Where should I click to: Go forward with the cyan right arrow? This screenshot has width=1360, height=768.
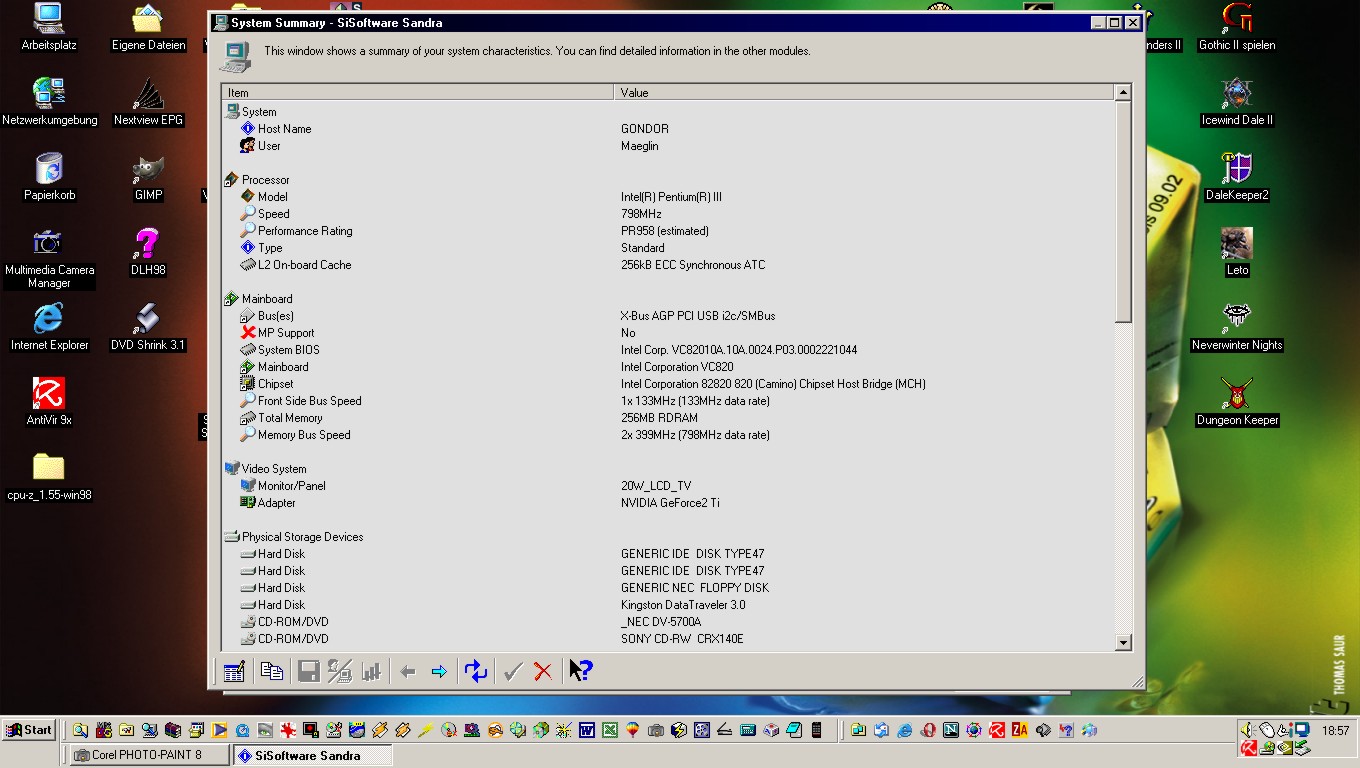pyautogui.click(x=439, y=672)
